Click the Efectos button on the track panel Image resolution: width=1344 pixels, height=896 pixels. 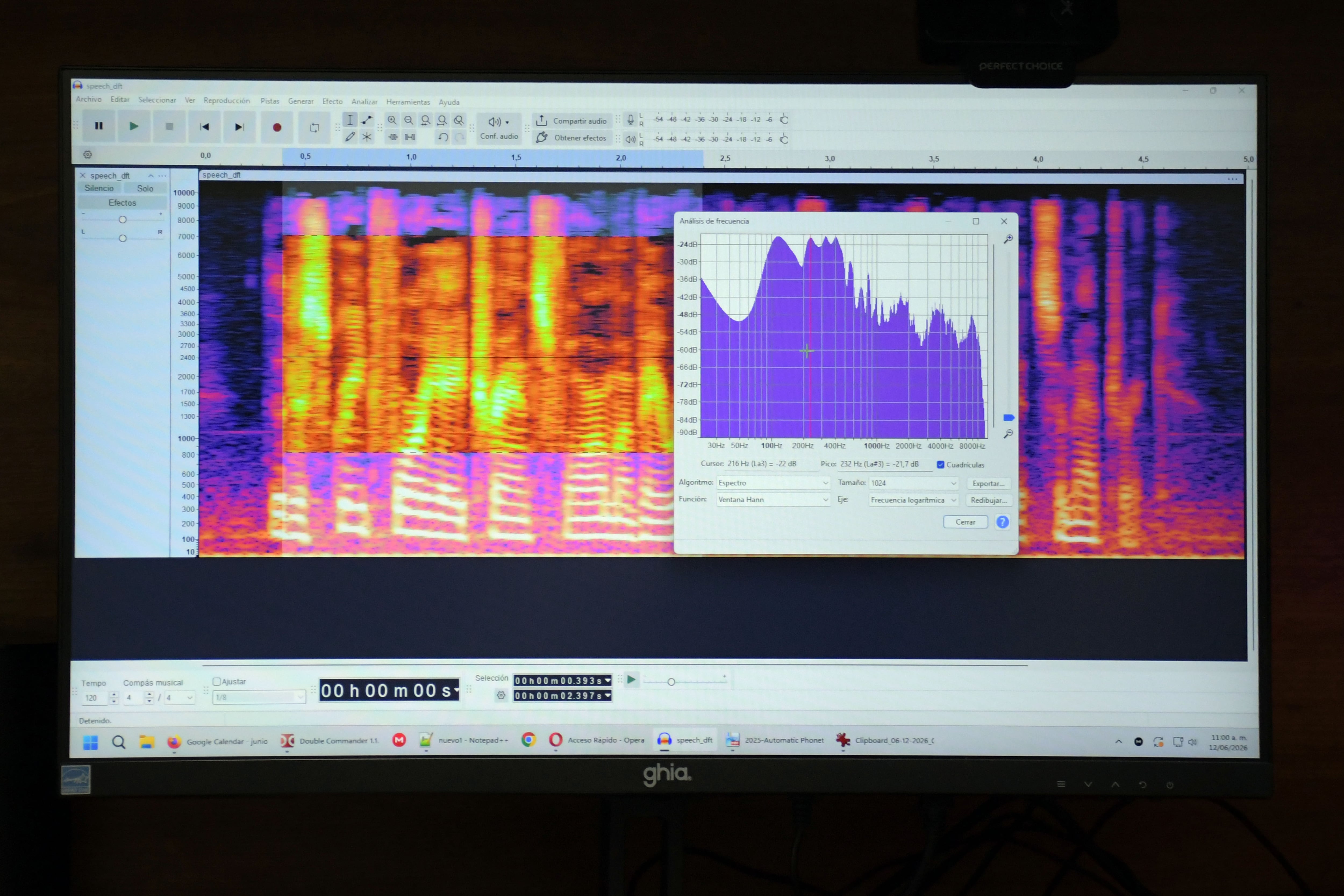pyautogui.click(x=122, y=203)
